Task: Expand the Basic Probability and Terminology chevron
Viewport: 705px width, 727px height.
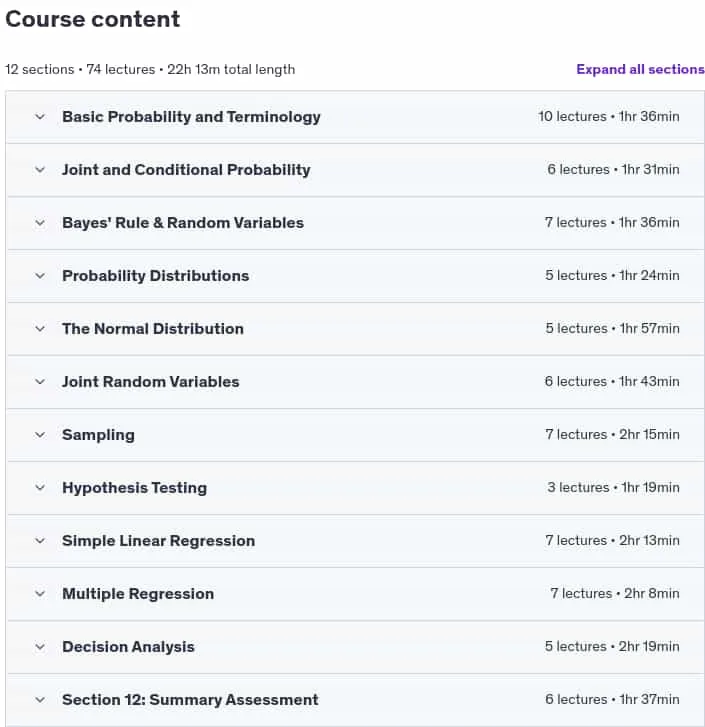Action: [40, 116]
